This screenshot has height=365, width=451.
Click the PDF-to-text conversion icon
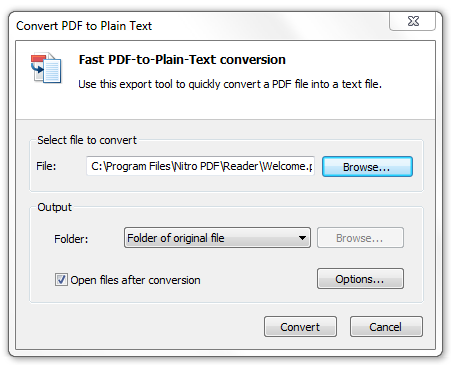point(46,68)
